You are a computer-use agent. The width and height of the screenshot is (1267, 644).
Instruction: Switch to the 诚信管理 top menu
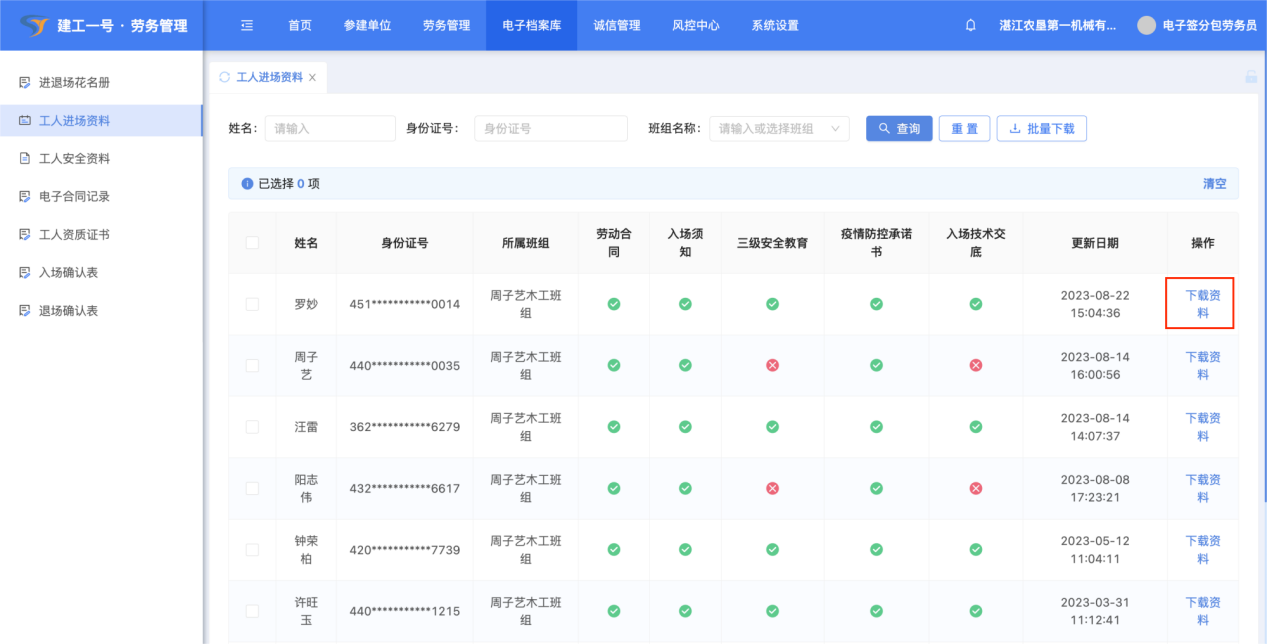pyautogui.click(x=616, y=26)
